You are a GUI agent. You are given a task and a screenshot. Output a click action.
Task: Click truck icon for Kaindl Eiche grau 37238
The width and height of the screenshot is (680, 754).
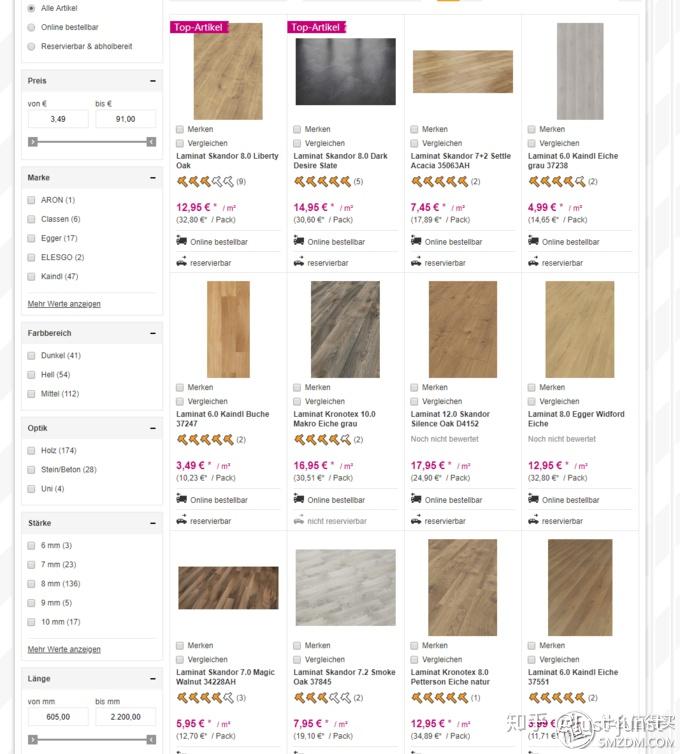point(533,240)
